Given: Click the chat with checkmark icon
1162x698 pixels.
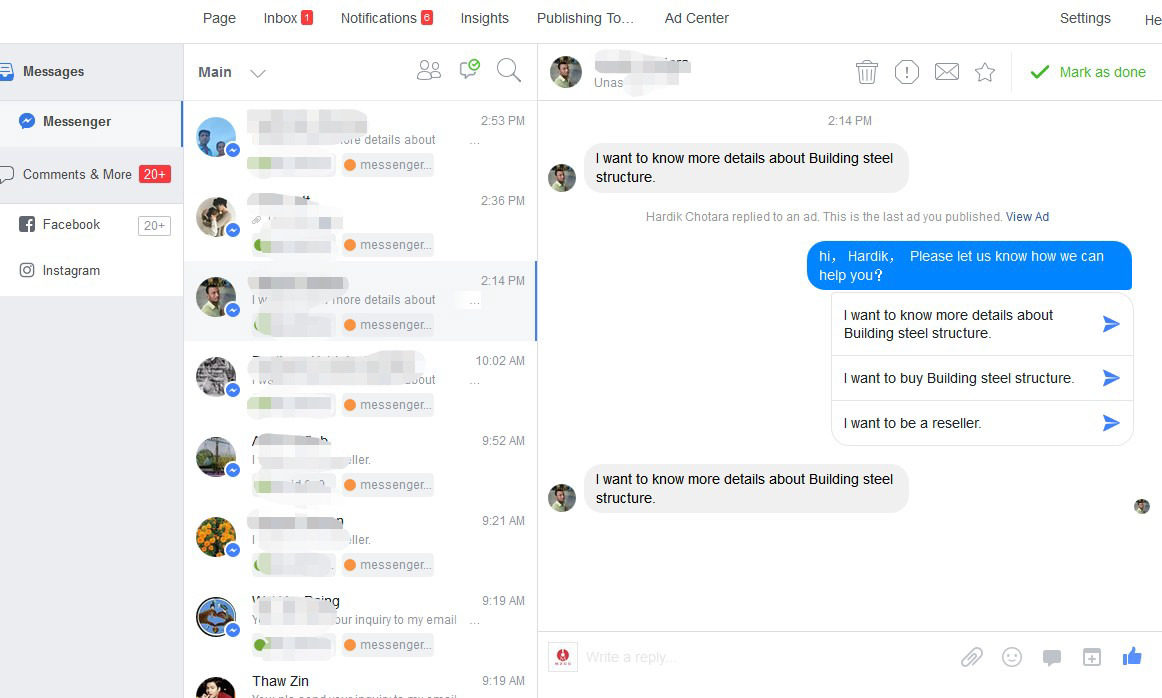Looking at the screenshot, I should tap(469, 70).
